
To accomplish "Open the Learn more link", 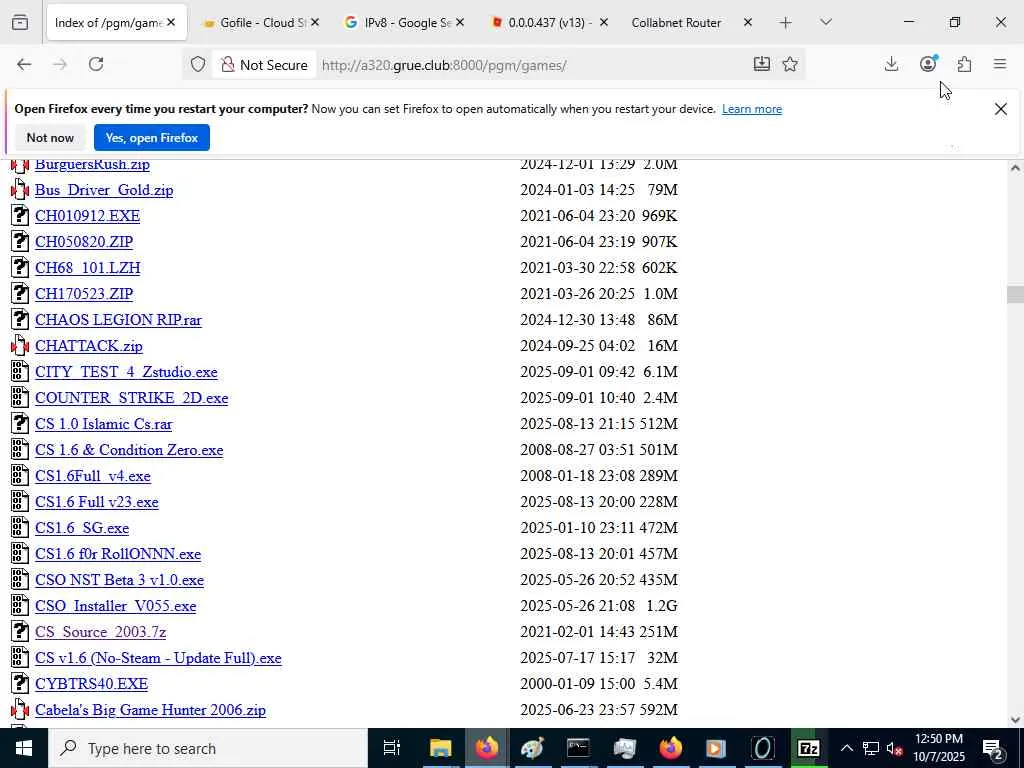I will pyautogui.click(x=752, y=109).
